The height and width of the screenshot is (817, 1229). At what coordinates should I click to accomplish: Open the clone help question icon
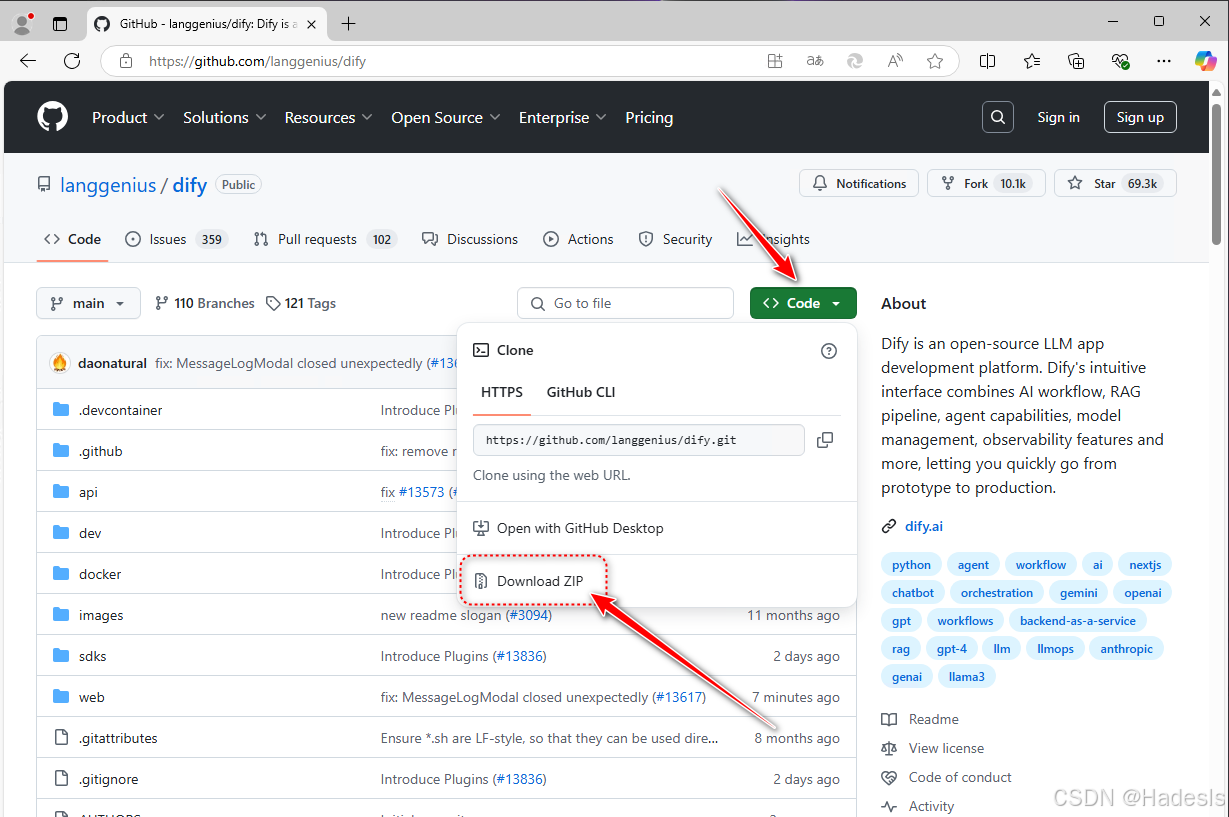[x=828, y=351]
